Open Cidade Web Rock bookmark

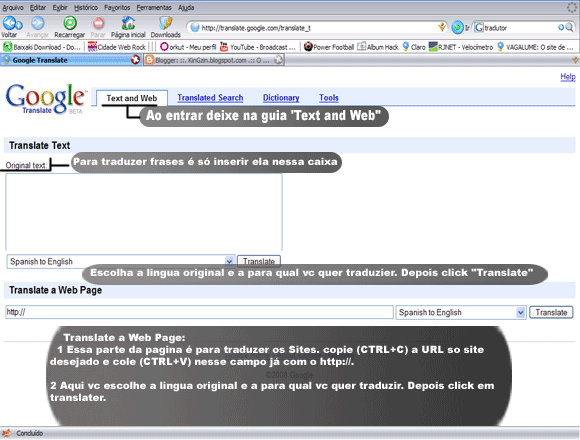point(117,47)
